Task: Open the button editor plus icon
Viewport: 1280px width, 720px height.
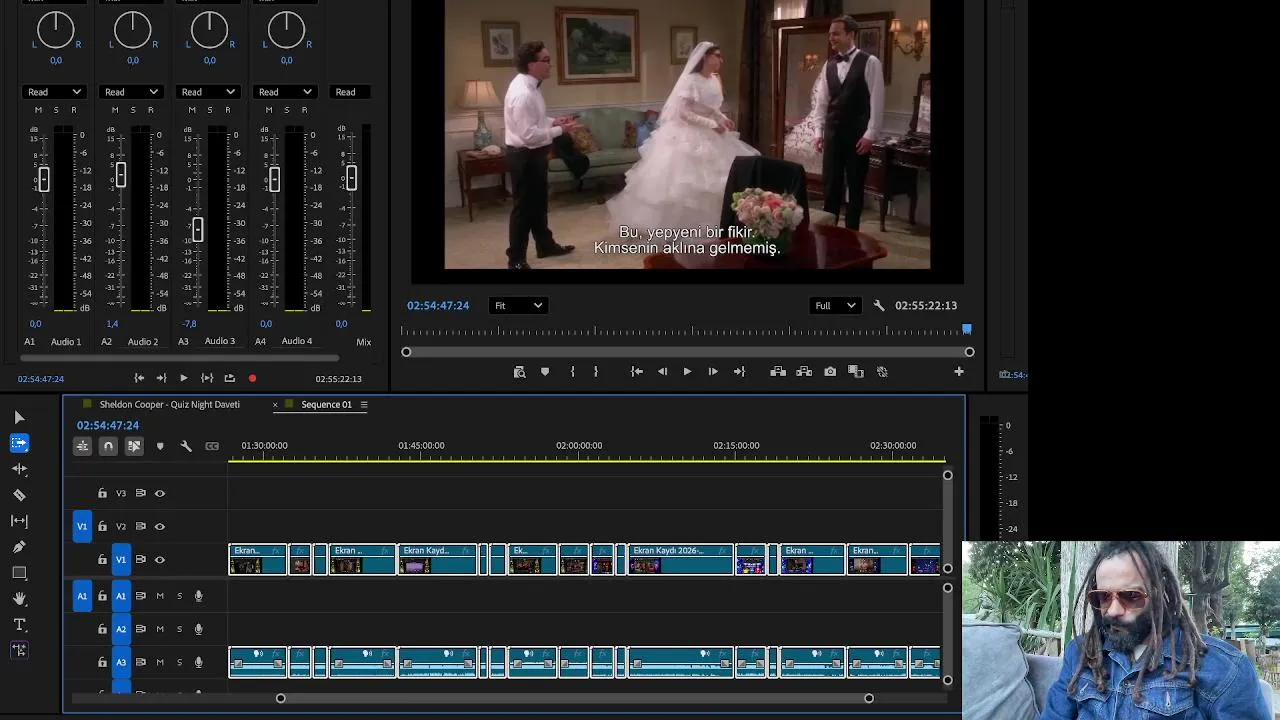Action: coord(959,372)
